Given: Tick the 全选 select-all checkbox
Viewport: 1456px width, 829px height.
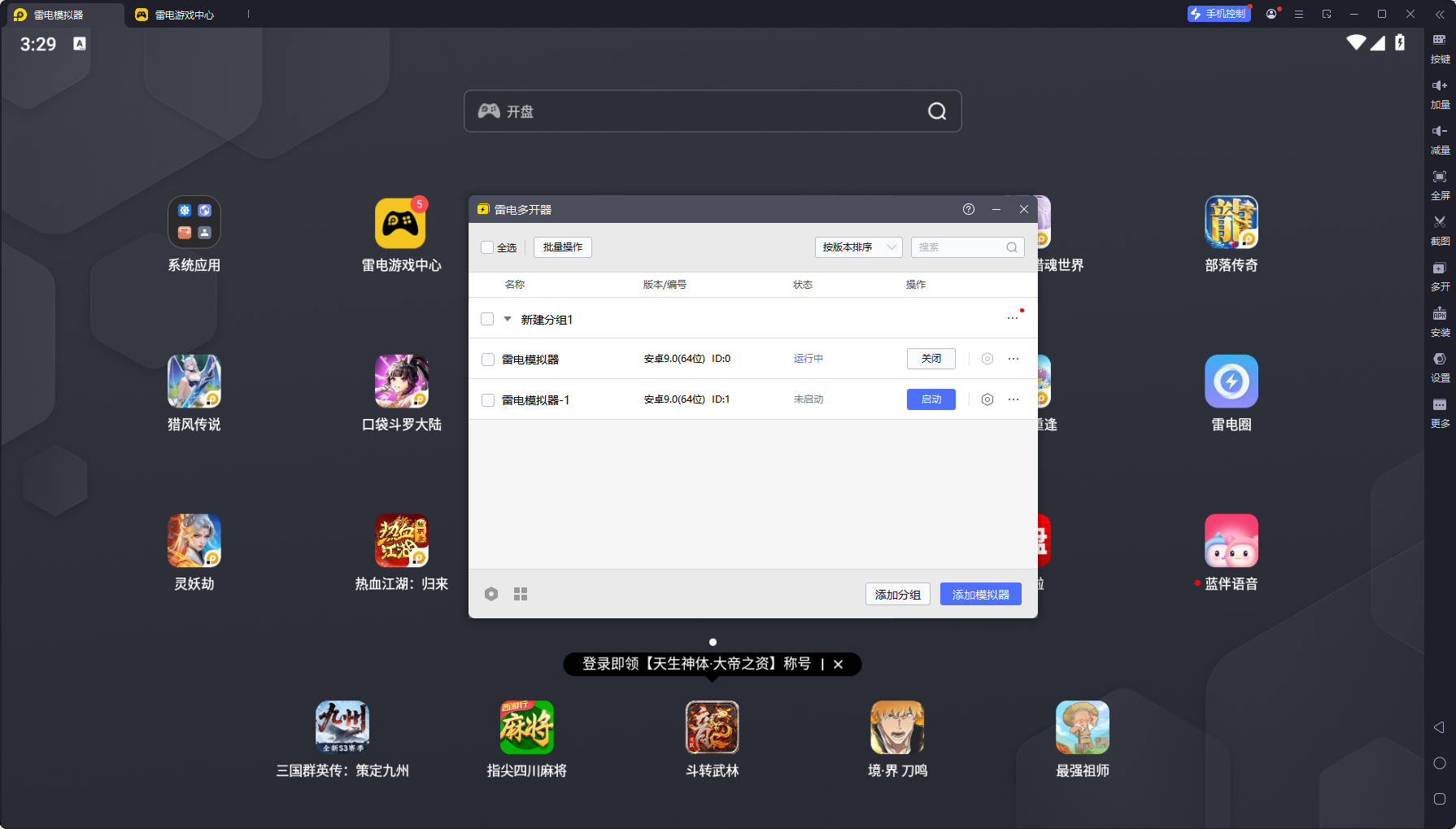Looking at the screenshot, I should [x=487, y=247].
